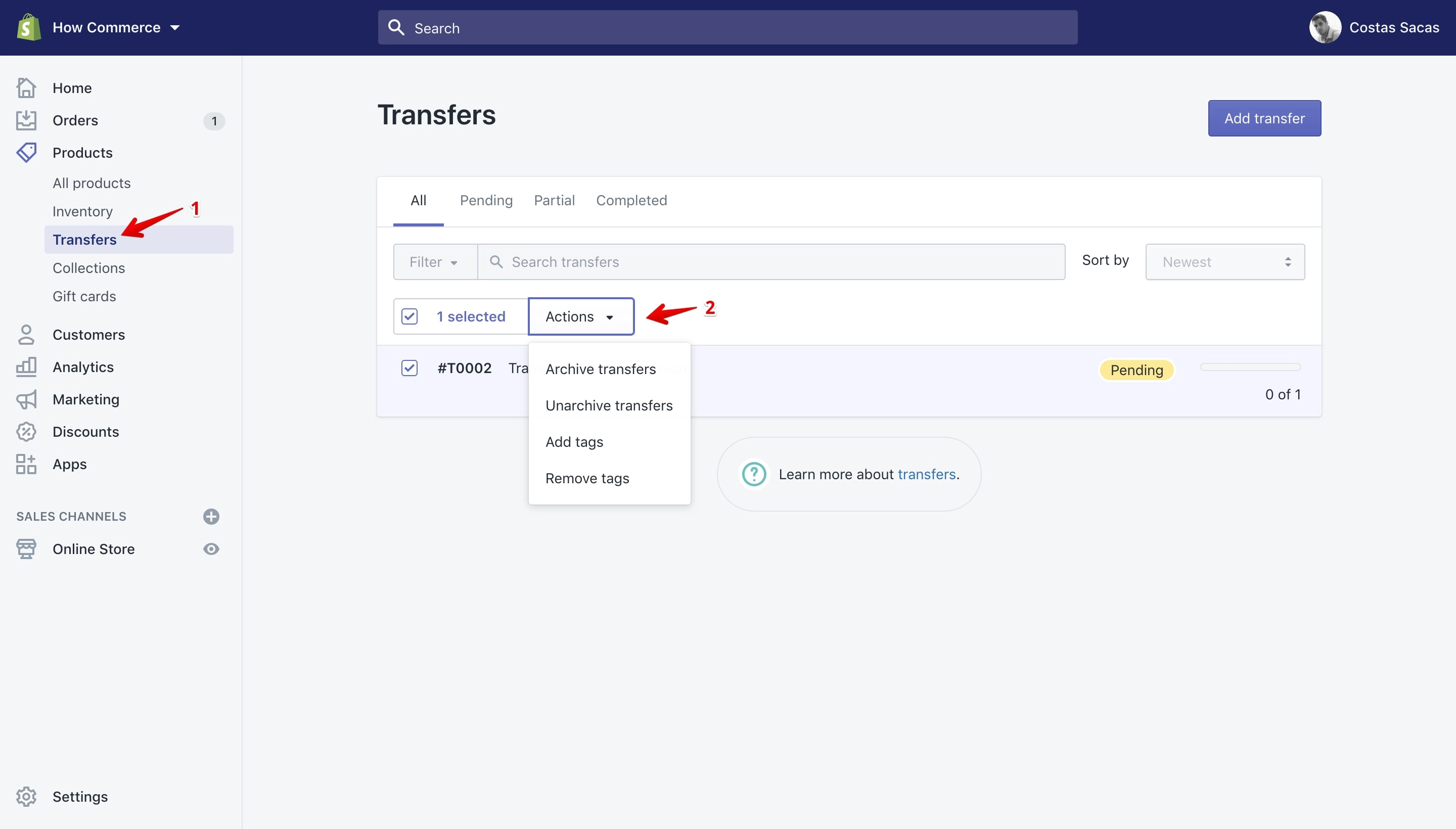Click the Pending status badge
1456x829 pixels.
click(1136, 370)
